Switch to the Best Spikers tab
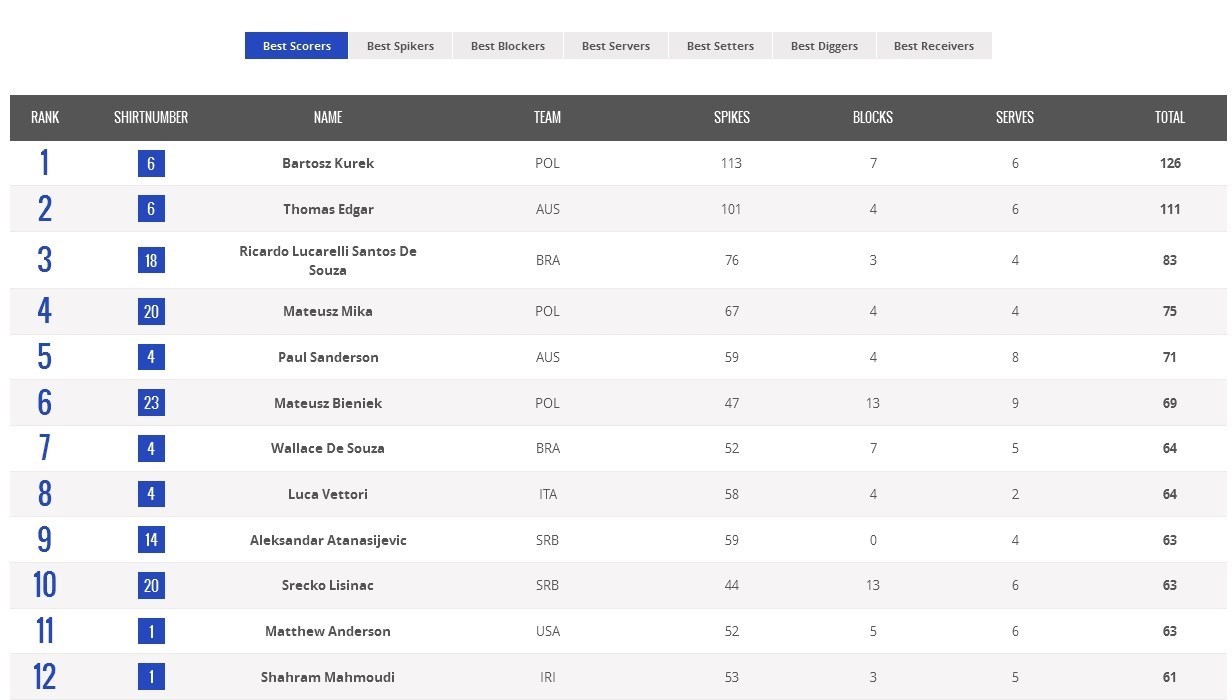The width and height of the screenshot is (1232, 700). pyautogui.click(x=400, y=46)
